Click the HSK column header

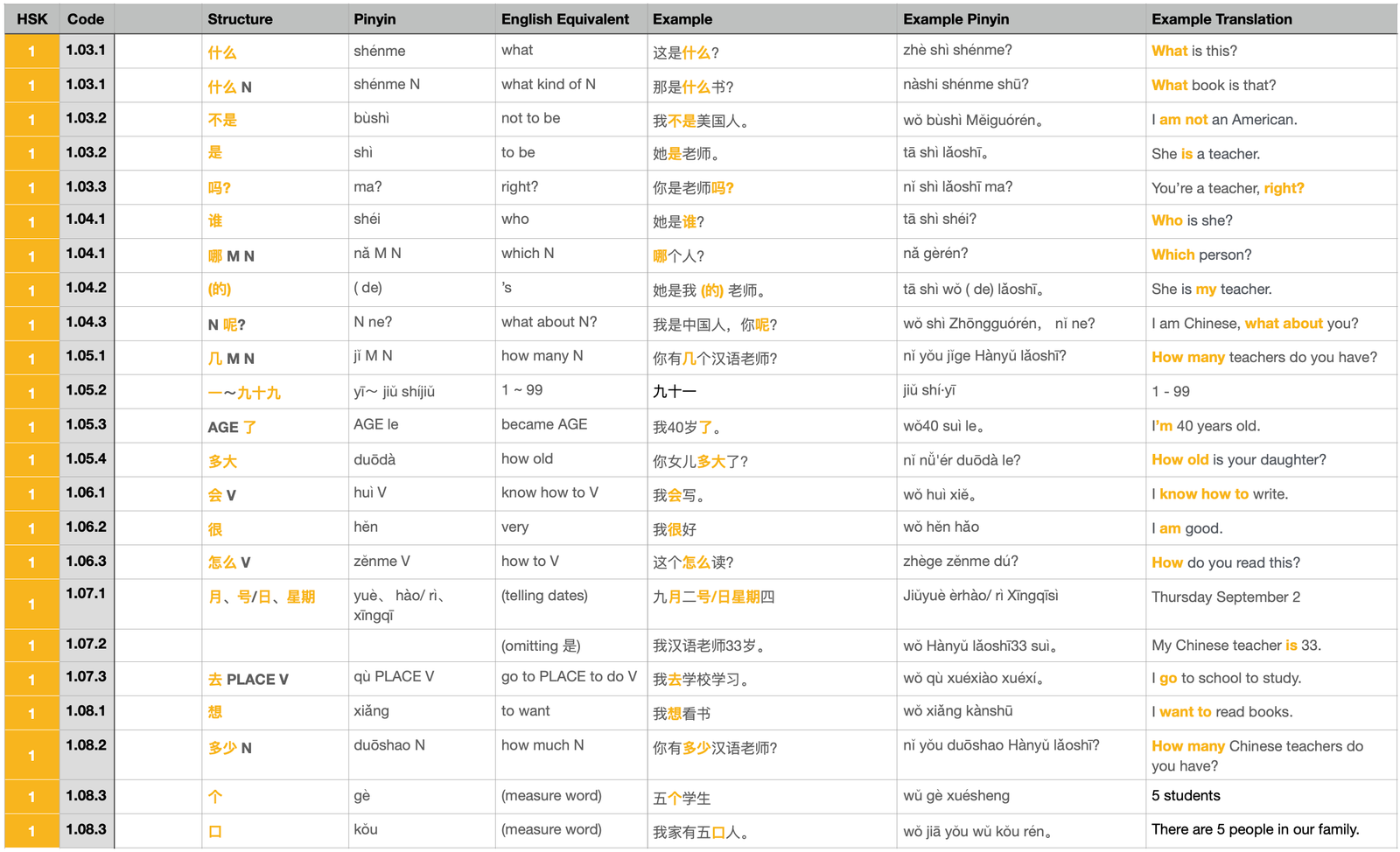(32, 19)
